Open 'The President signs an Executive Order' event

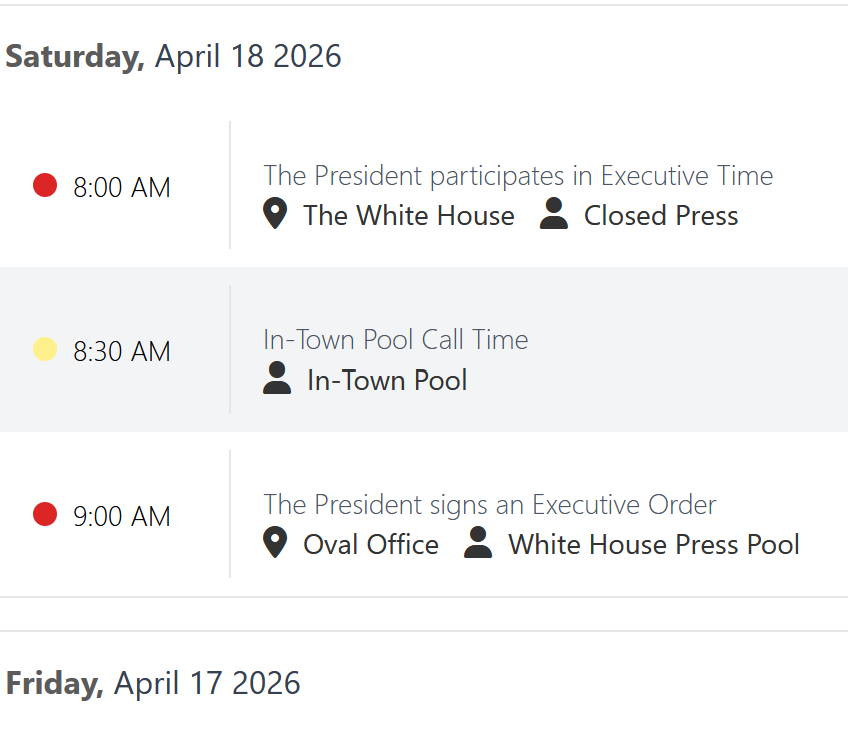[x=490, y=504]
